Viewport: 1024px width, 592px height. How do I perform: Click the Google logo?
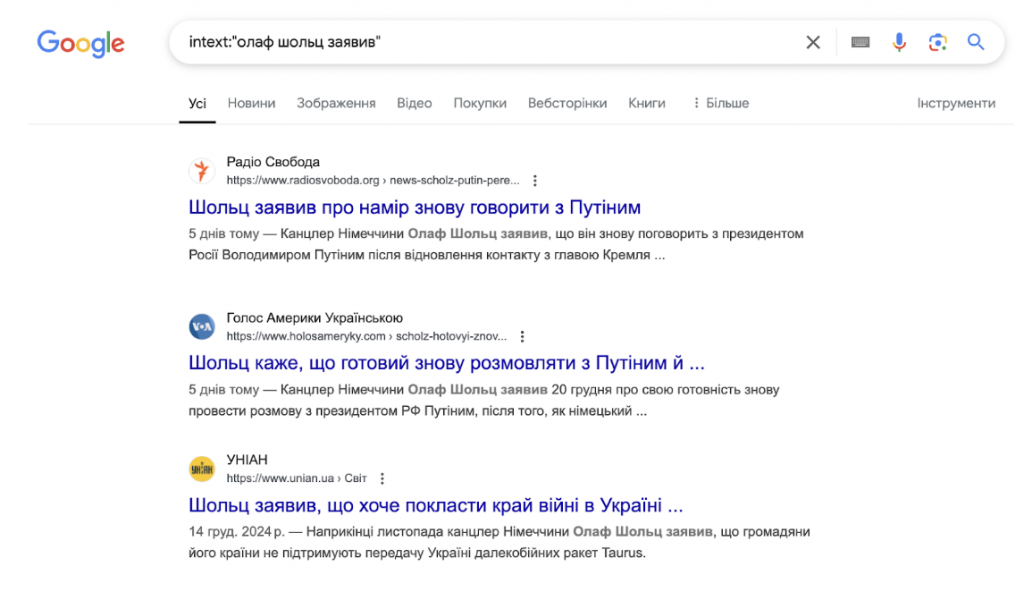coord(80,43)
